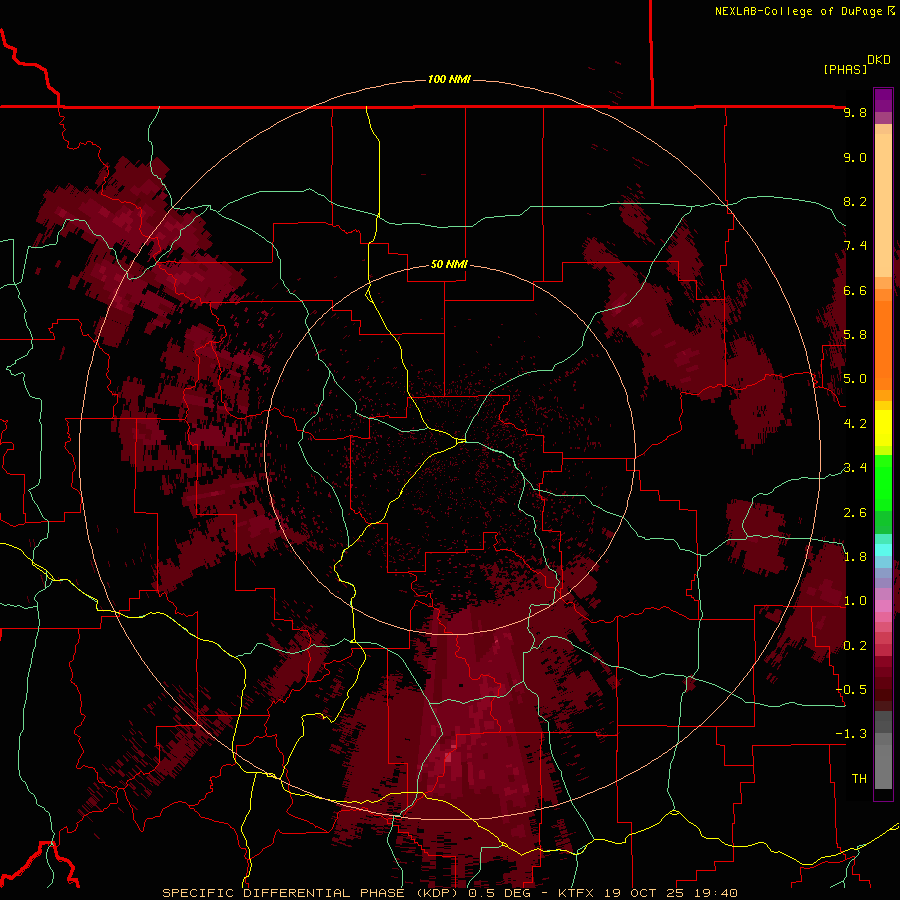
Task: Click the 50 NMI range ring label
Action: [449, 265]
